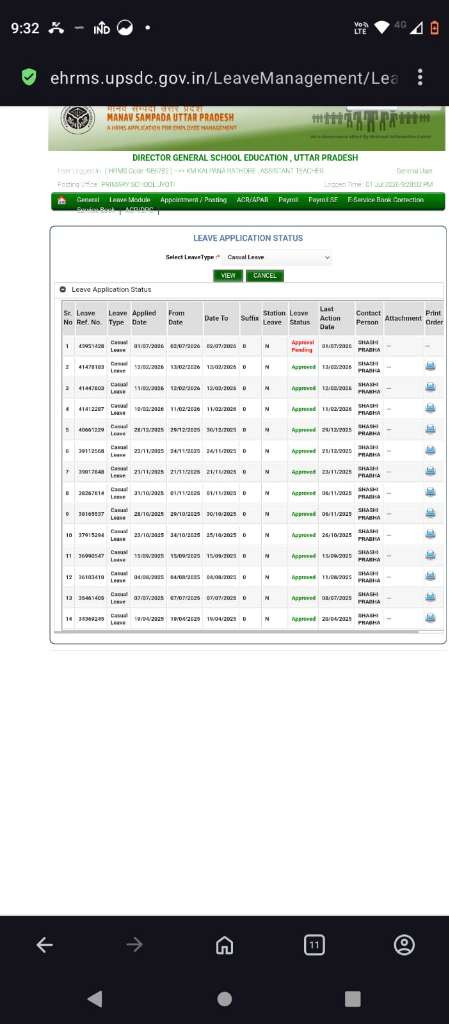Print the order for row 4
Screen dimensions: 449x1024
click(430, 408)
